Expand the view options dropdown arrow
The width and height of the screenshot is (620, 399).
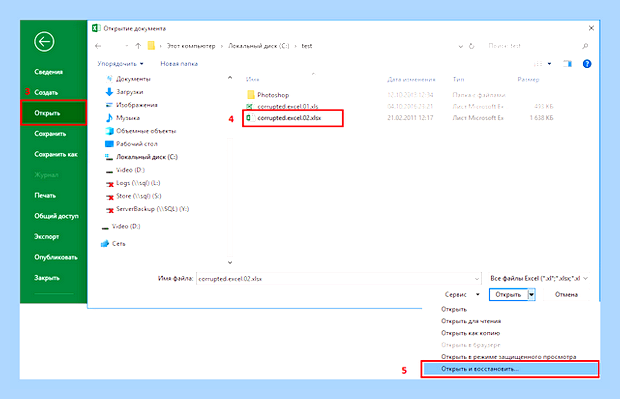point(549,64)
